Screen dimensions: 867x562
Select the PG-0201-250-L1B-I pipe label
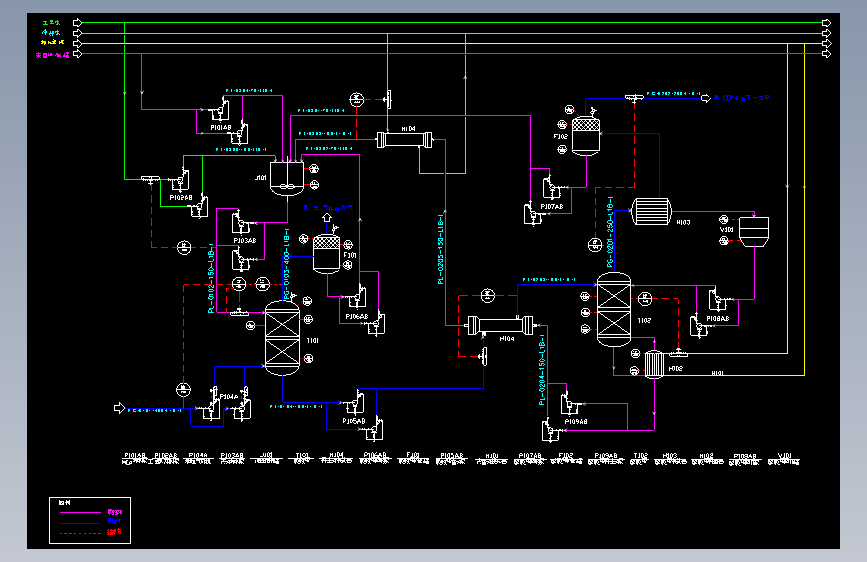tap(610, 232)
